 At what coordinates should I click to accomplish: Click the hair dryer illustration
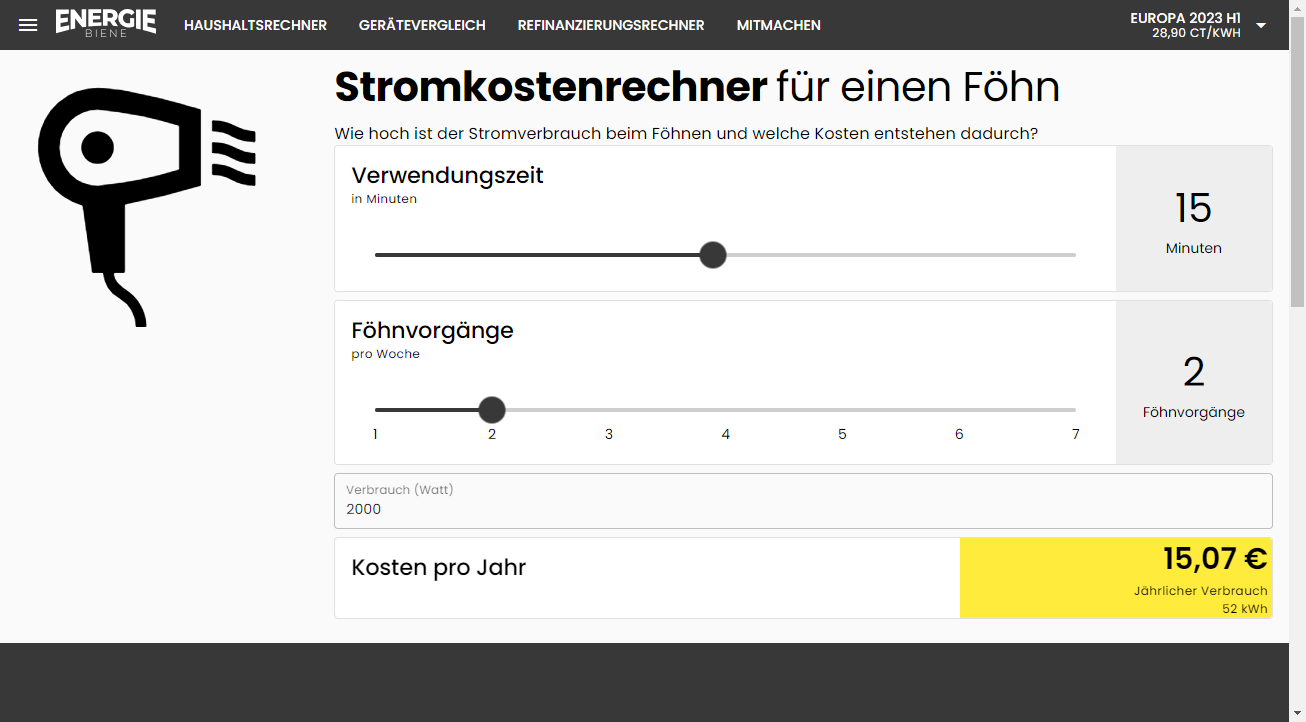click(147, 205)
